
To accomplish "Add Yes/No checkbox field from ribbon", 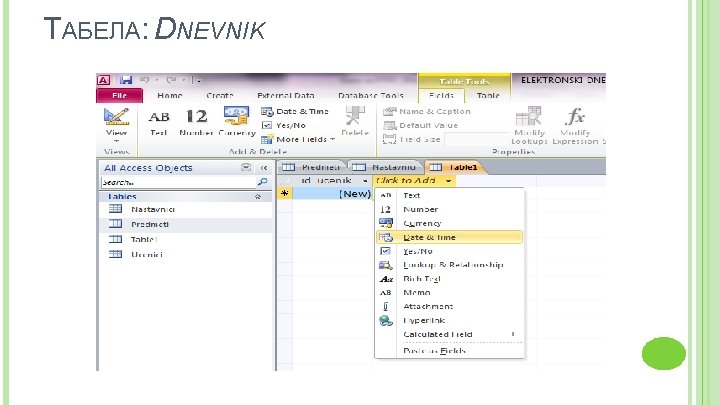I will click(284, 125).
